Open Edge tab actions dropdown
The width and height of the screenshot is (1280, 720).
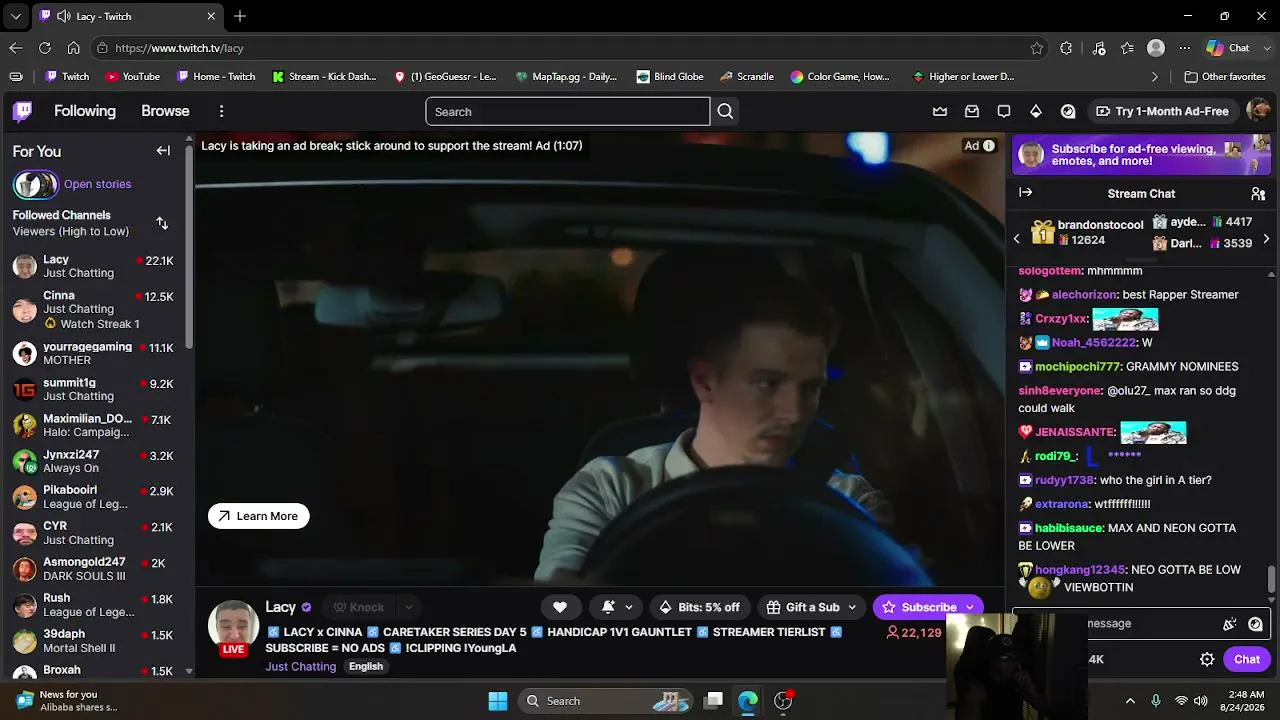click(x=15, y=16)
